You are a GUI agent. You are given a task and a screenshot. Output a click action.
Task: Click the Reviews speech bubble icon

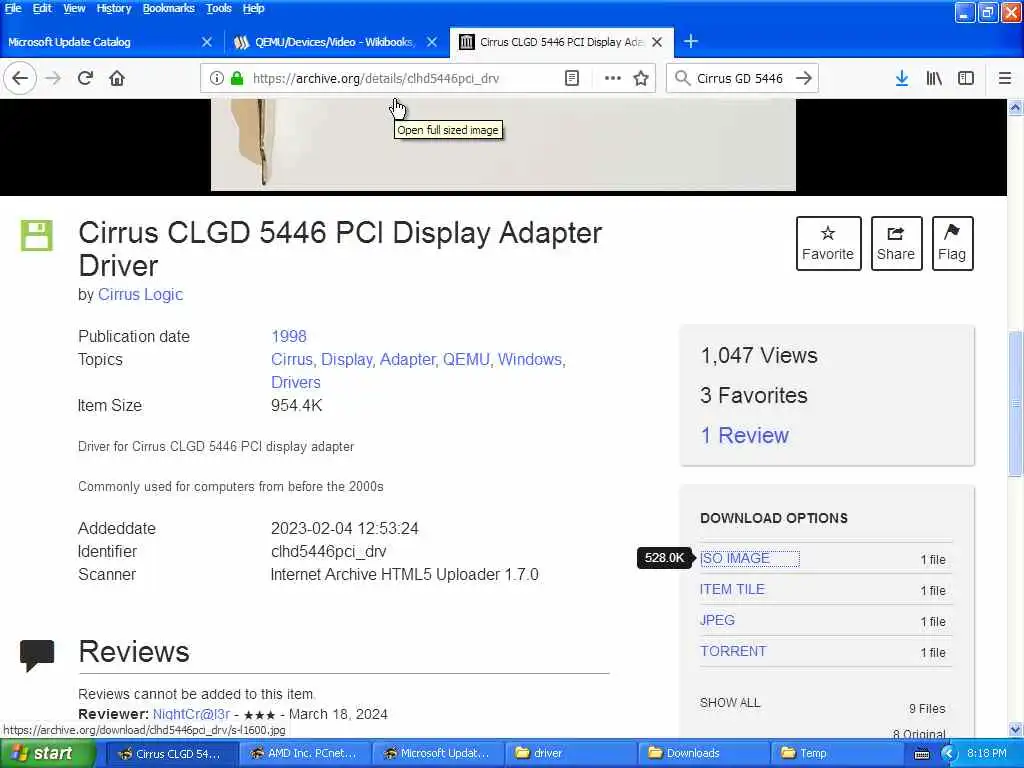click(x=37, y=655)
